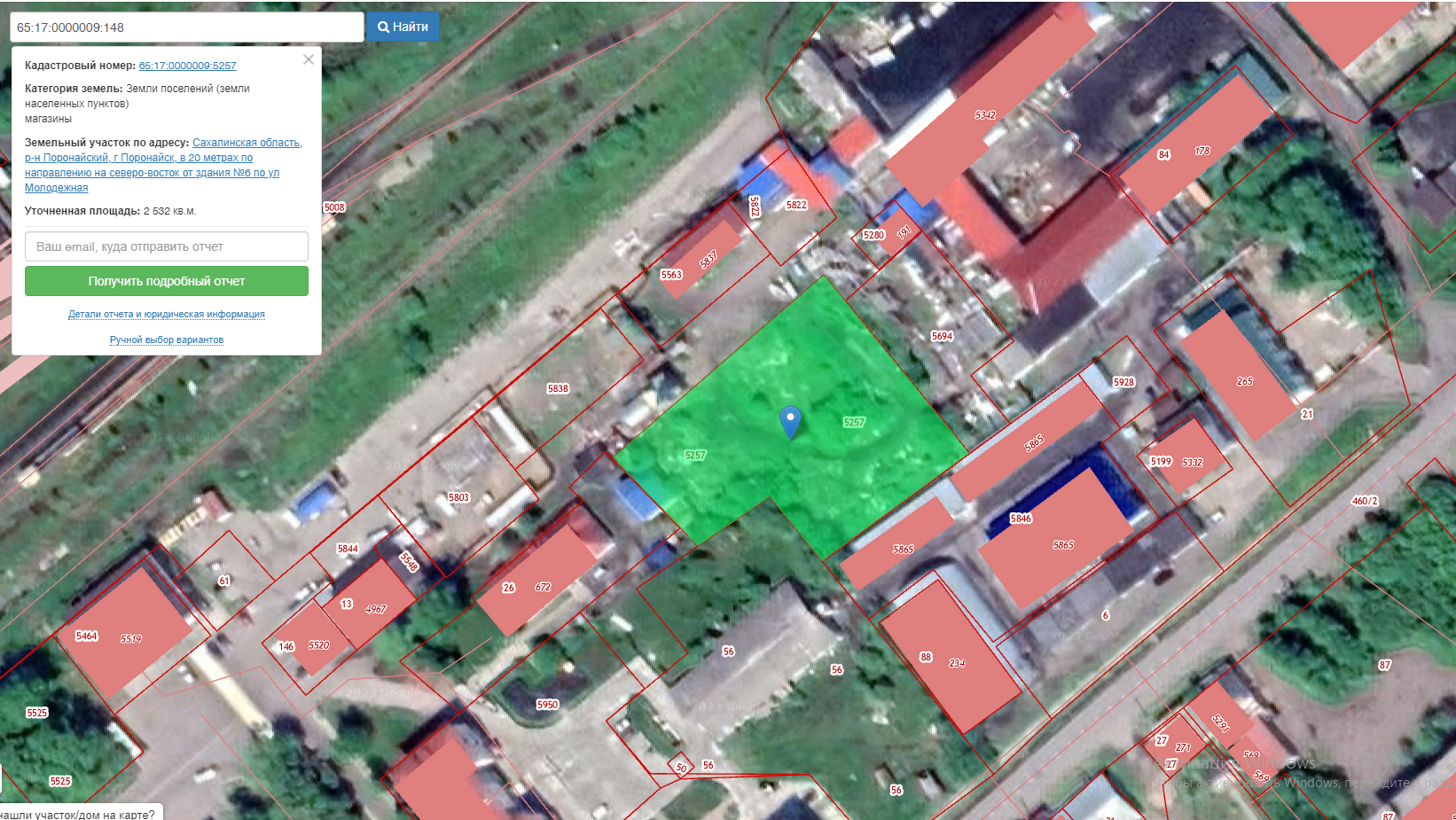Close the cadastral info panel
This screenshot has height=820, width=1456.
[x=309, y=59]
